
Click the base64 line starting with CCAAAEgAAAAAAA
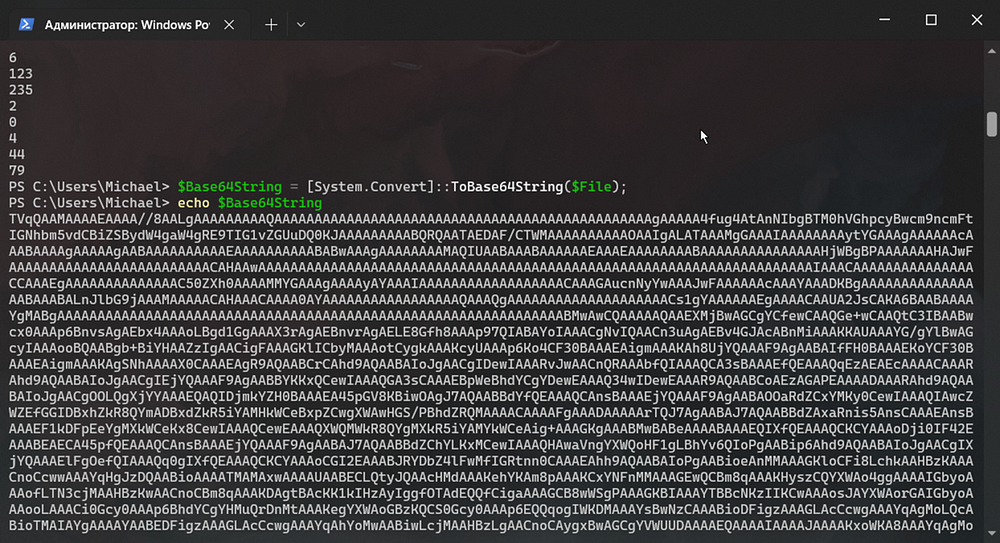coord(491,283)
